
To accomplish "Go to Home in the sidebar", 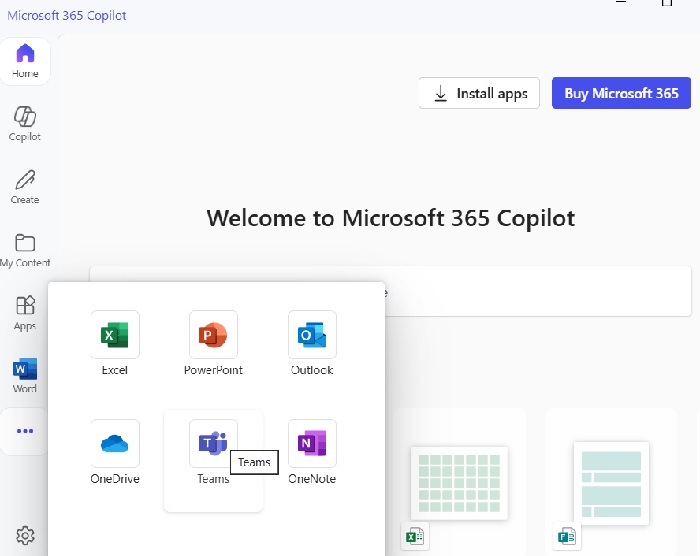I will click(25, 61).
